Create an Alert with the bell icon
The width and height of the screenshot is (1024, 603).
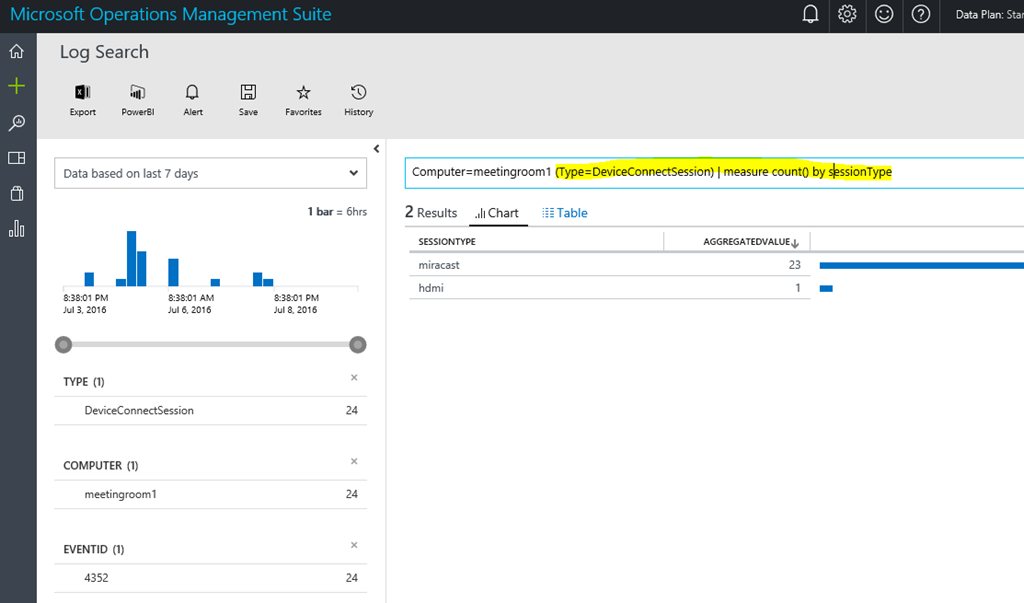click(193, 93)
